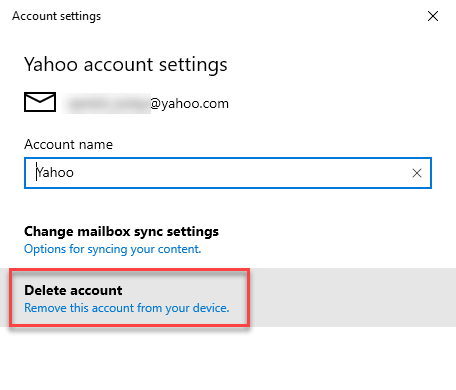Place cursor at end of Yahoo text
Viewport: 456px width, 390px height.
(x=74, y=173)
